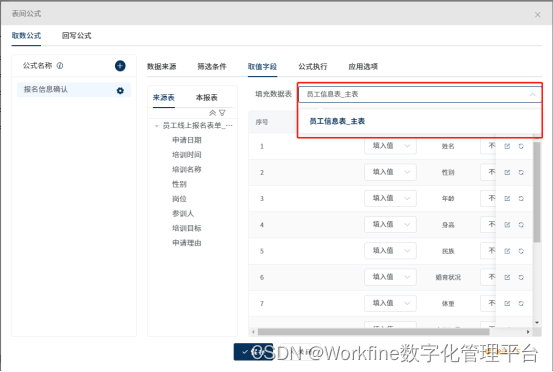Viewport: 553px width, 372px height.
Task: Select the 报名信息确认 formula entry
Action: coord(74,90)
